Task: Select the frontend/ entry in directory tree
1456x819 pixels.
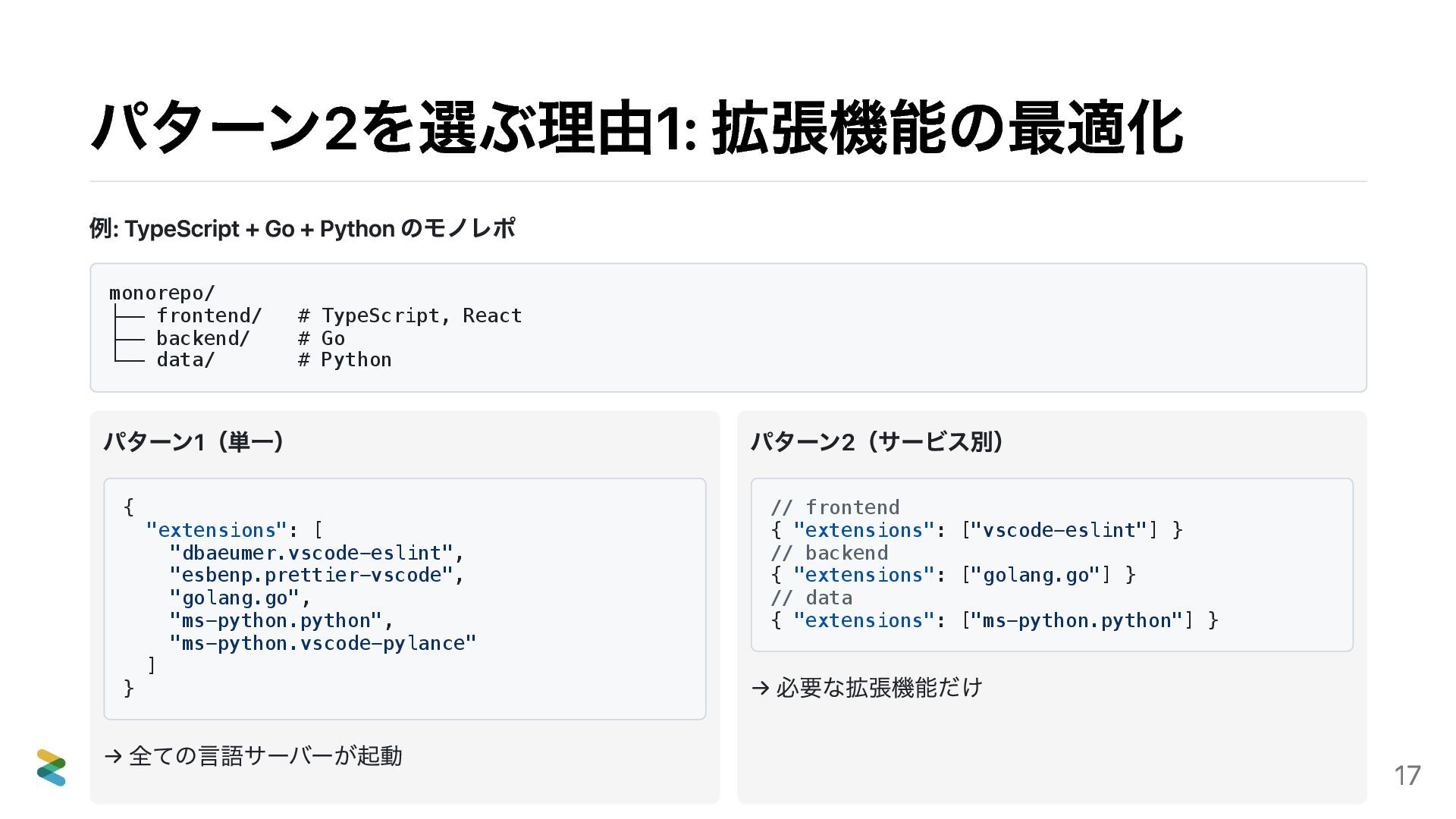Action: (x=209, y=315)
